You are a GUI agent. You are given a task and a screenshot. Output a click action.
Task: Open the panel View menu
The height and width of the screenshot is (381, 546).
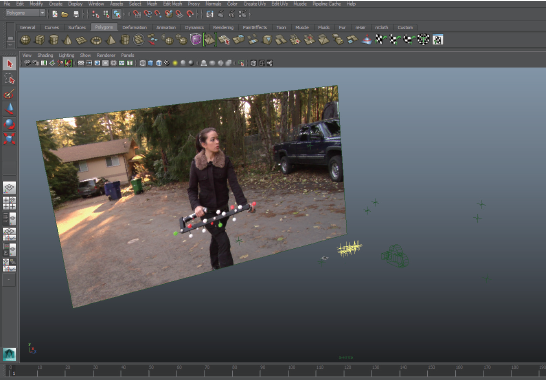pos(27,55)
